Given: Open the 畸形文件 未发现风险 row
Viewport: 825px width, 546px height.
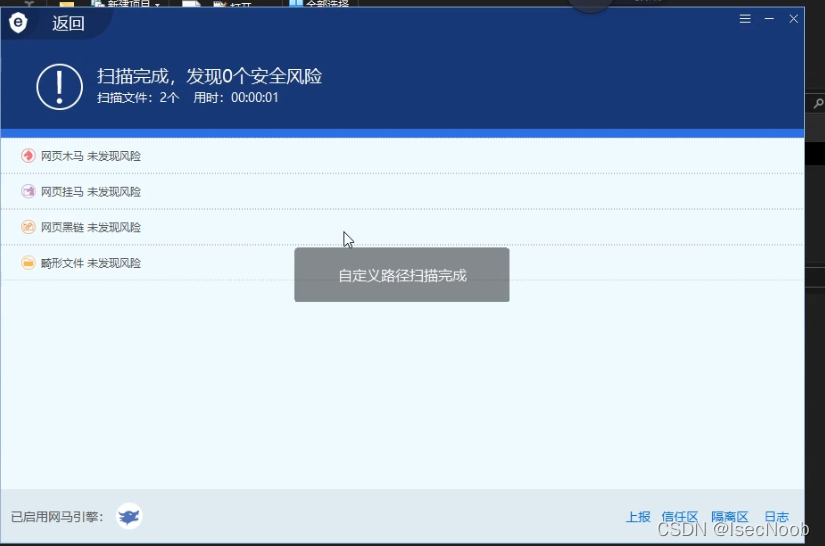Looking at the screenshot, I should [402, 263].
